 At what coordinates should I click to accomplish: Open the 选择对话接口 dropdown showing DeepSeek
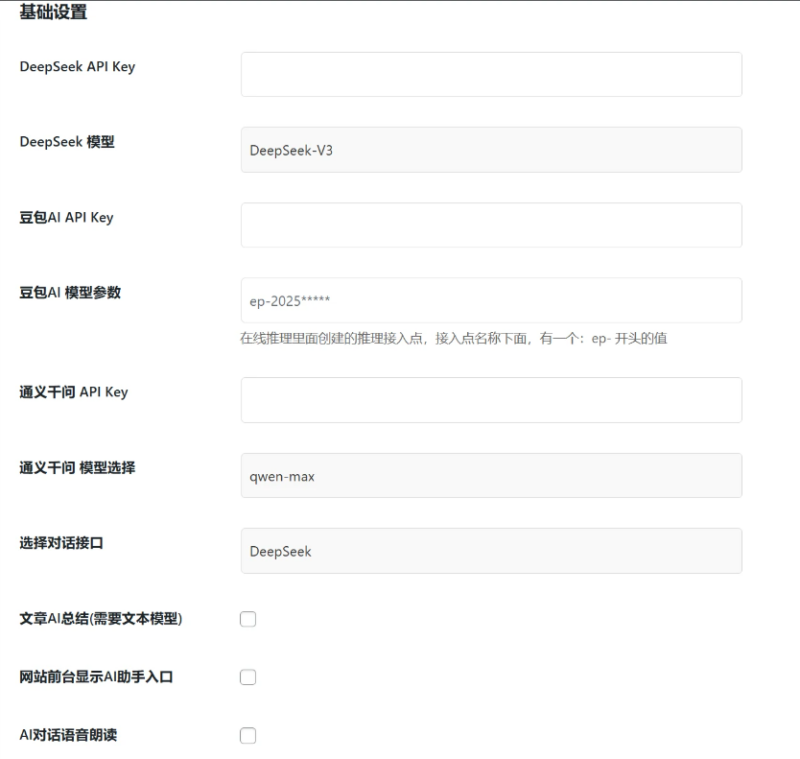coord(490,550)
